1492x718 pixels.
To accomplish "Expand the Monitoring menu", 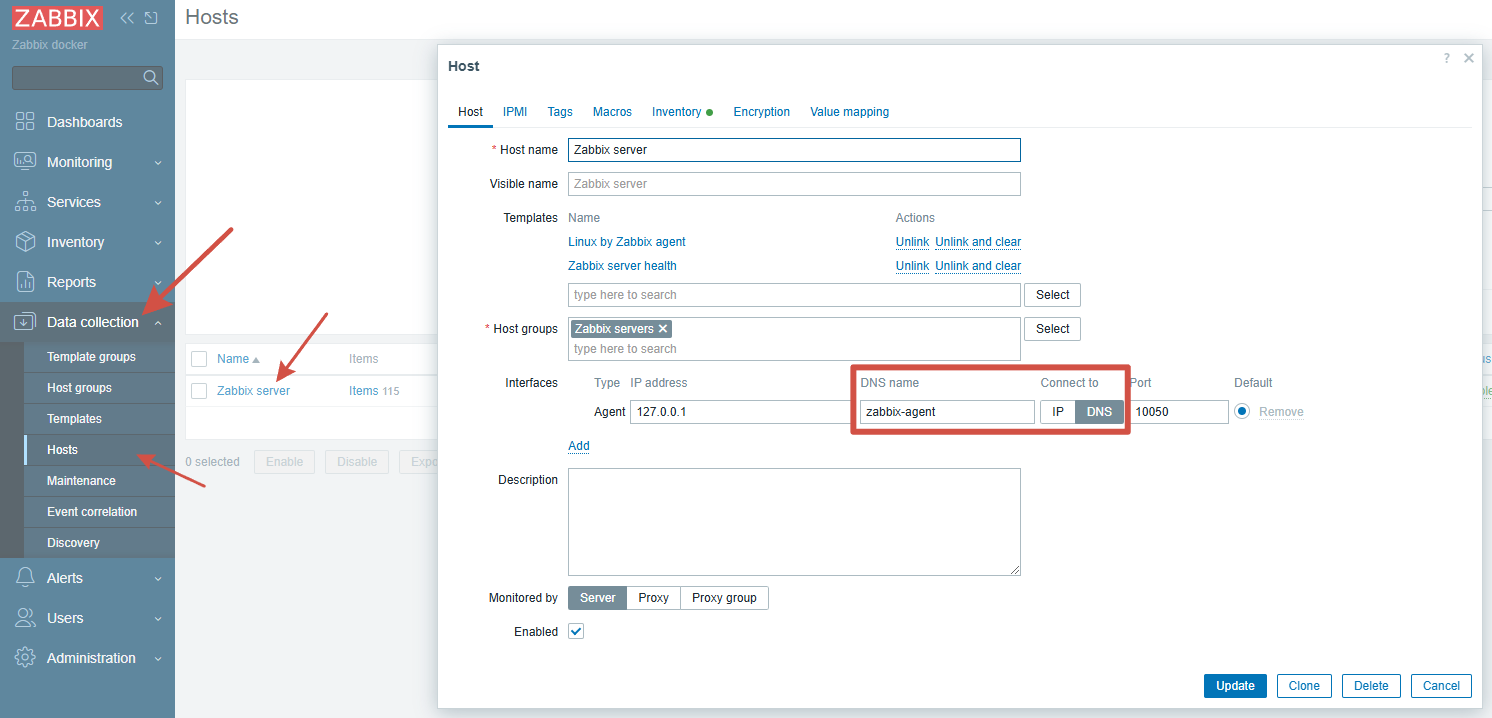I will [157, 162].
